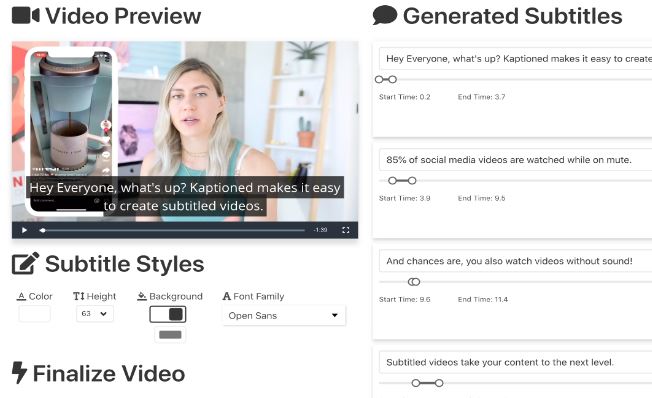The height and width of the screenshot is (398, 652).
Task: Click 'Start Time: 3.9' text
Action: (405, 198)
